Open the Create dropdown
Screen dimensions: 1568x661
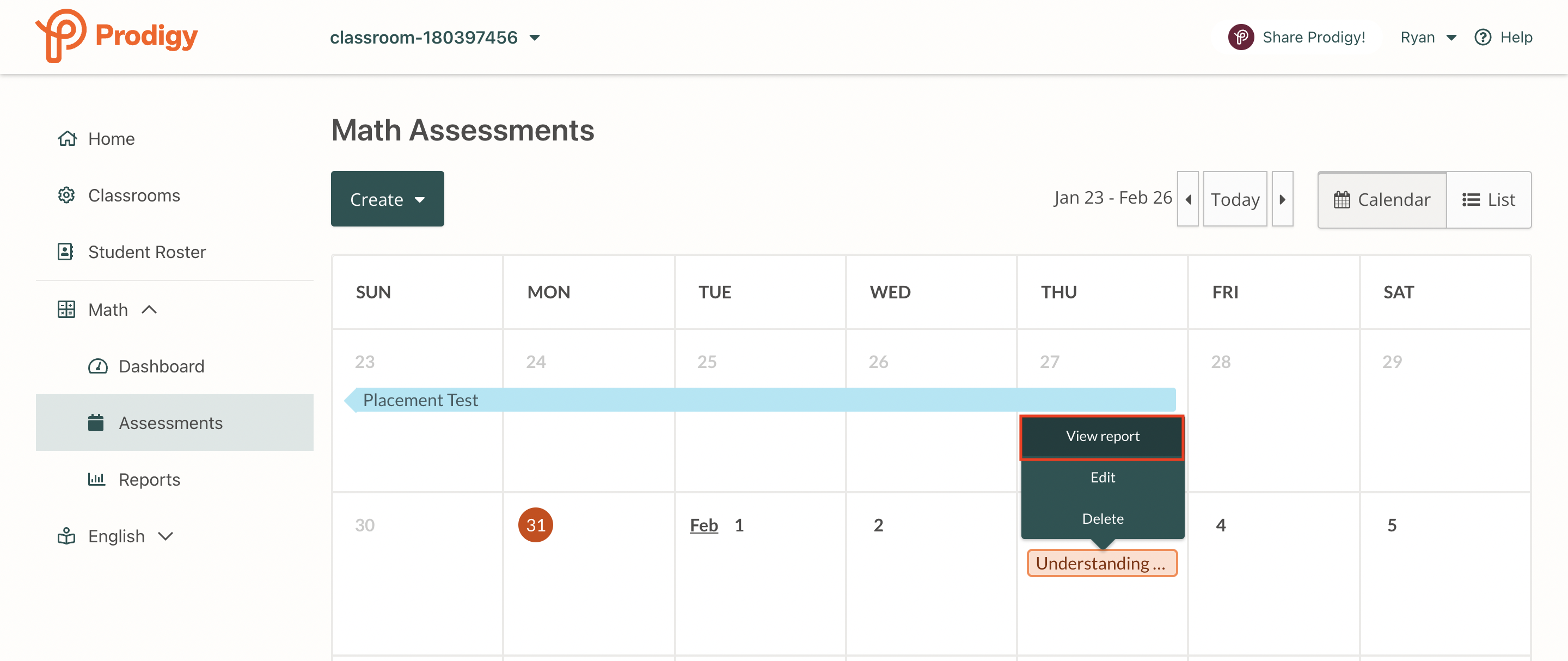pos(387,198)
